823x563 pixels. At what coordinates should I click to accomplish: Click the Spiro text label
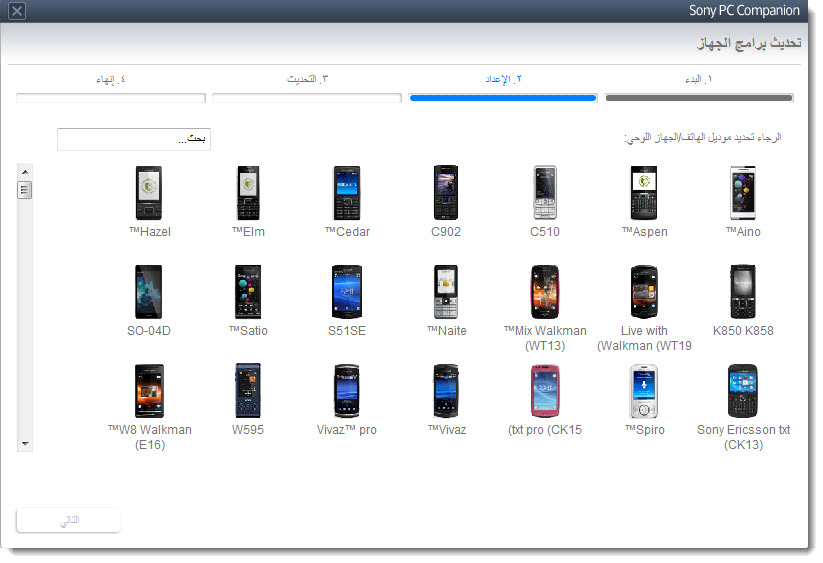[645, 430]
